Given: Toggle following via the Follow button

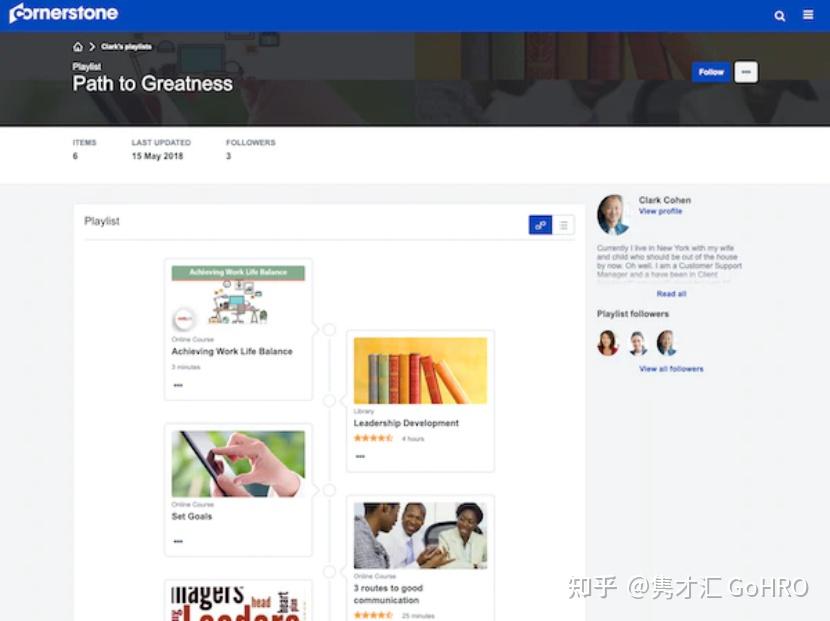Looking at the screenshot, I should [x=710, y=72].
